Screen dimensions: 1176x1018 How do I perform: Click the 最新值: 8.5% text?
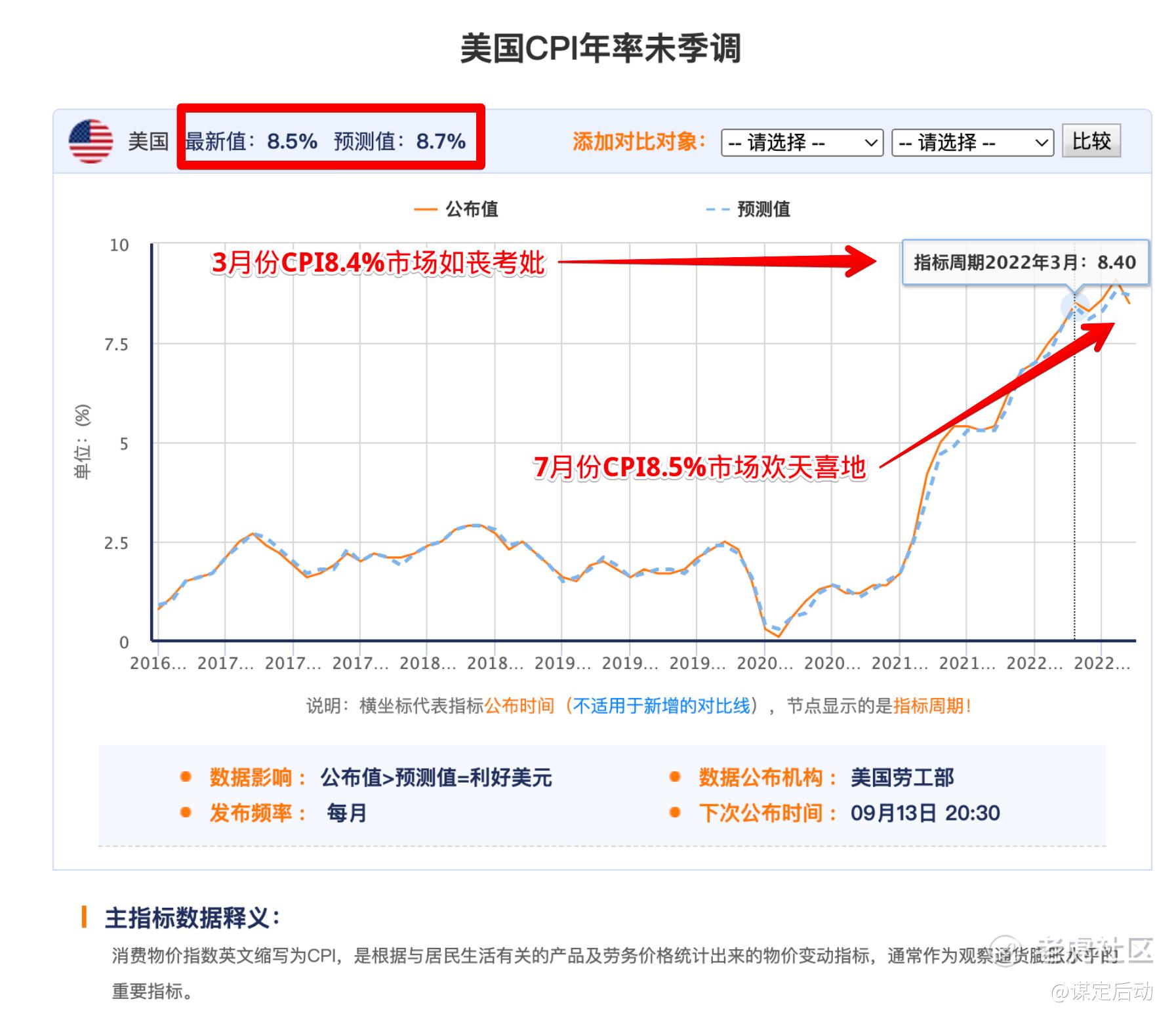tap(251, 141)
